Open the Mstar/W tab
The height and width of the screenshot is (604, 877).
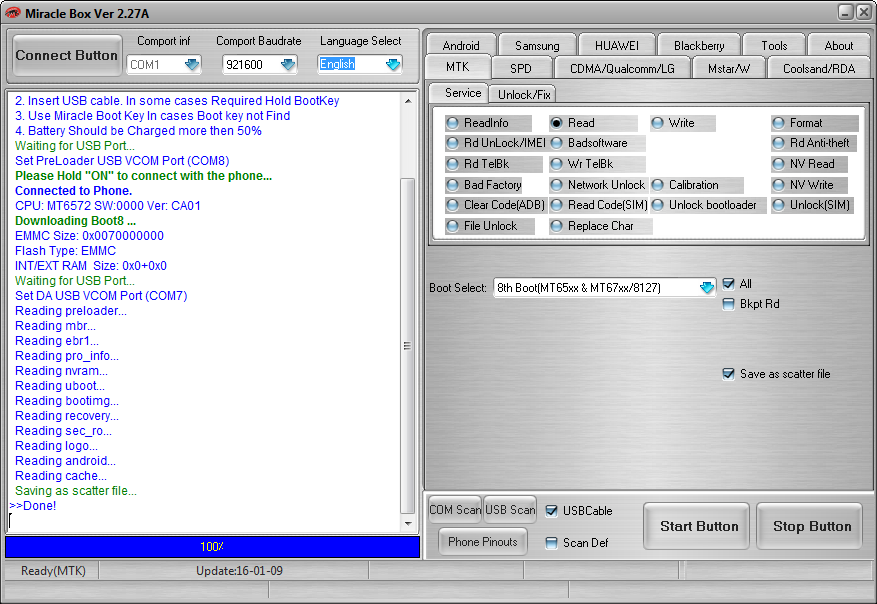[x=729, y=68]
